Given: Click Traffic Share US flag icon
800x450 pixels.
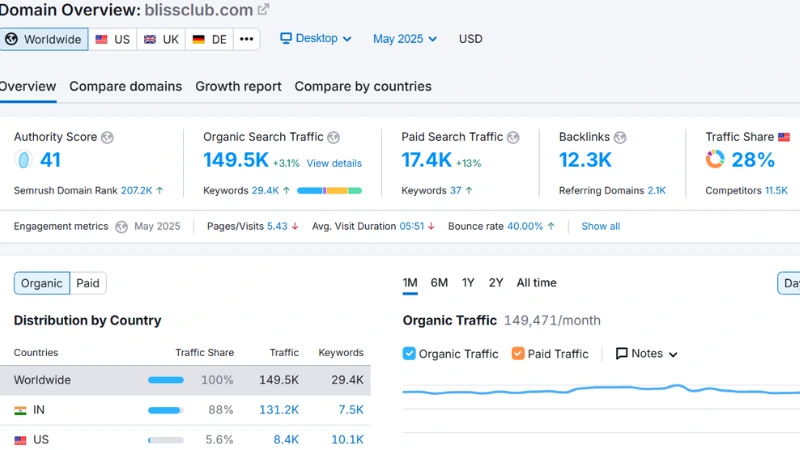Looking at the screenshot, I should tap(784, 137).
